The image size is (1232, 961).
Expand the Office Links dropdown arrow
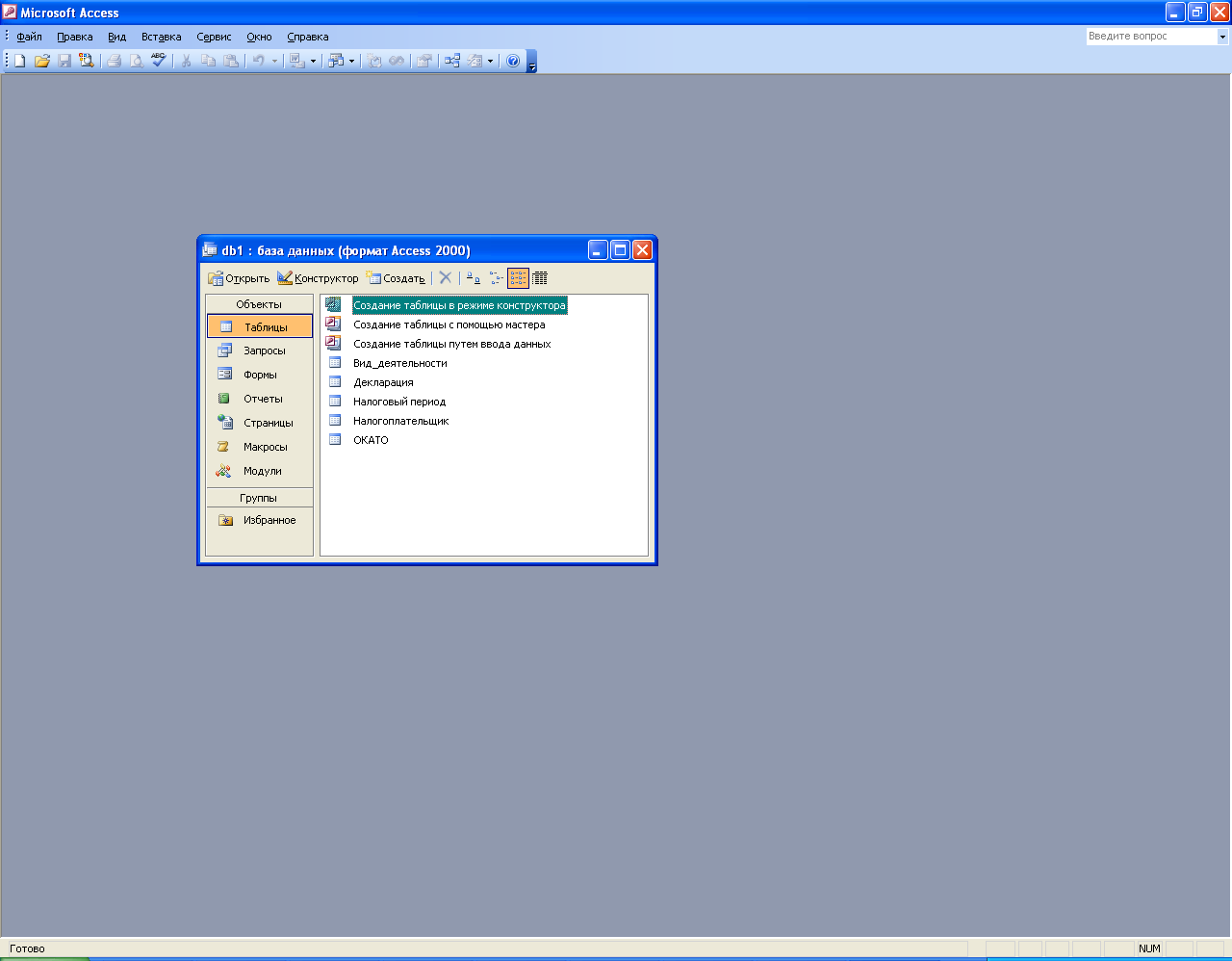pos(313,61)
